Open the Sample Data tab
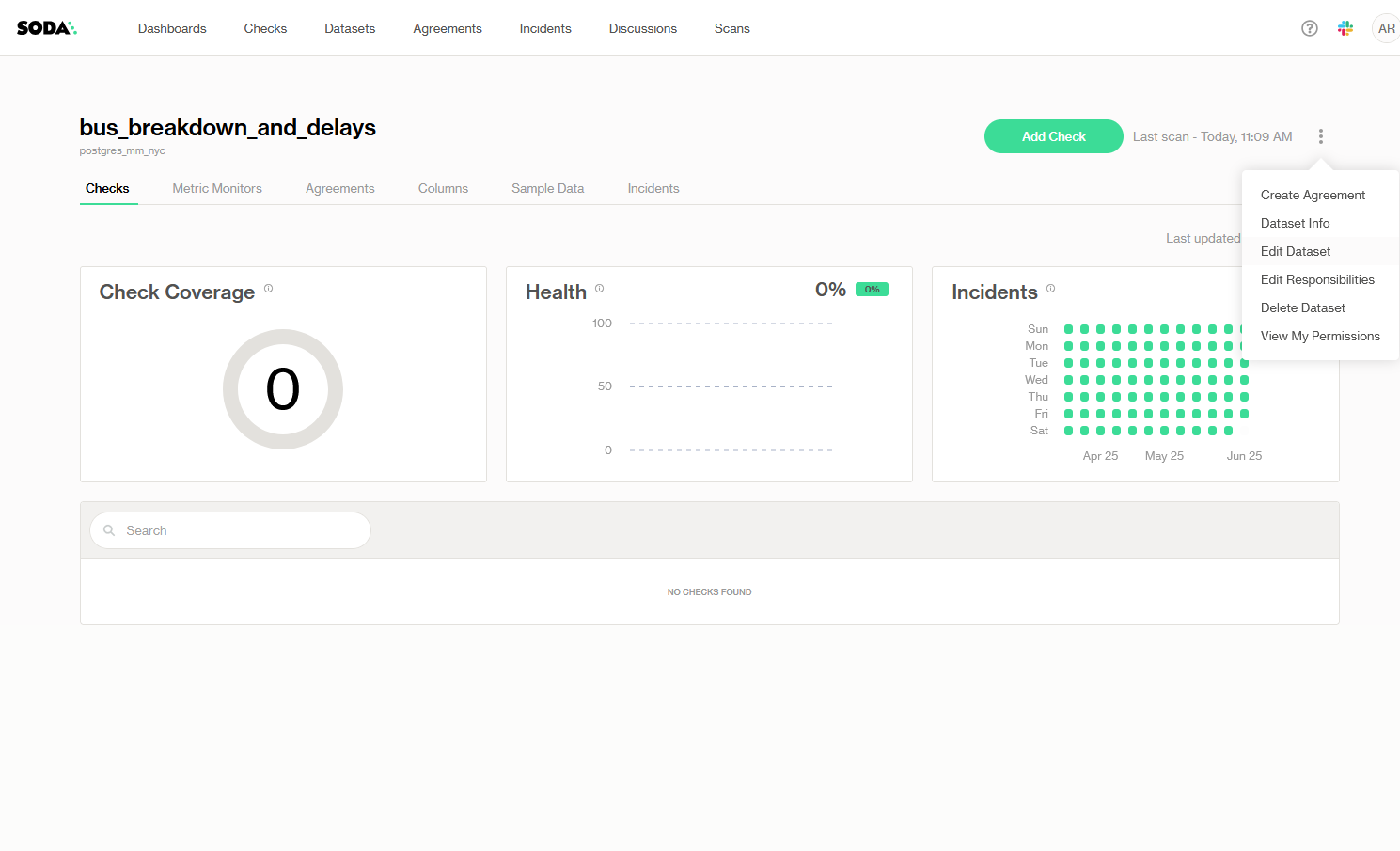 pyautogui.click(x=547, y=188)
